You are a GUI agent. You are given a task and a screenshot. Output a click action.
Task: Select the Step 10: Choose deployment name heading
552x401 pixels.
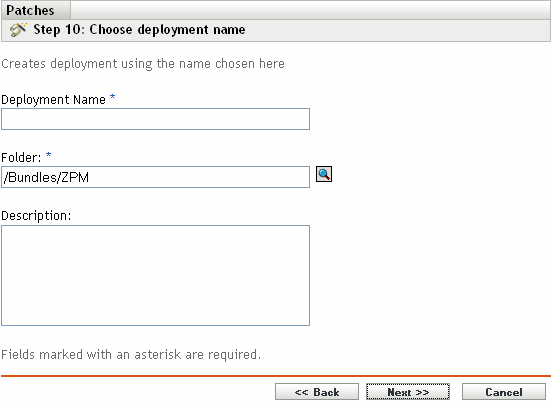[139, 30]
